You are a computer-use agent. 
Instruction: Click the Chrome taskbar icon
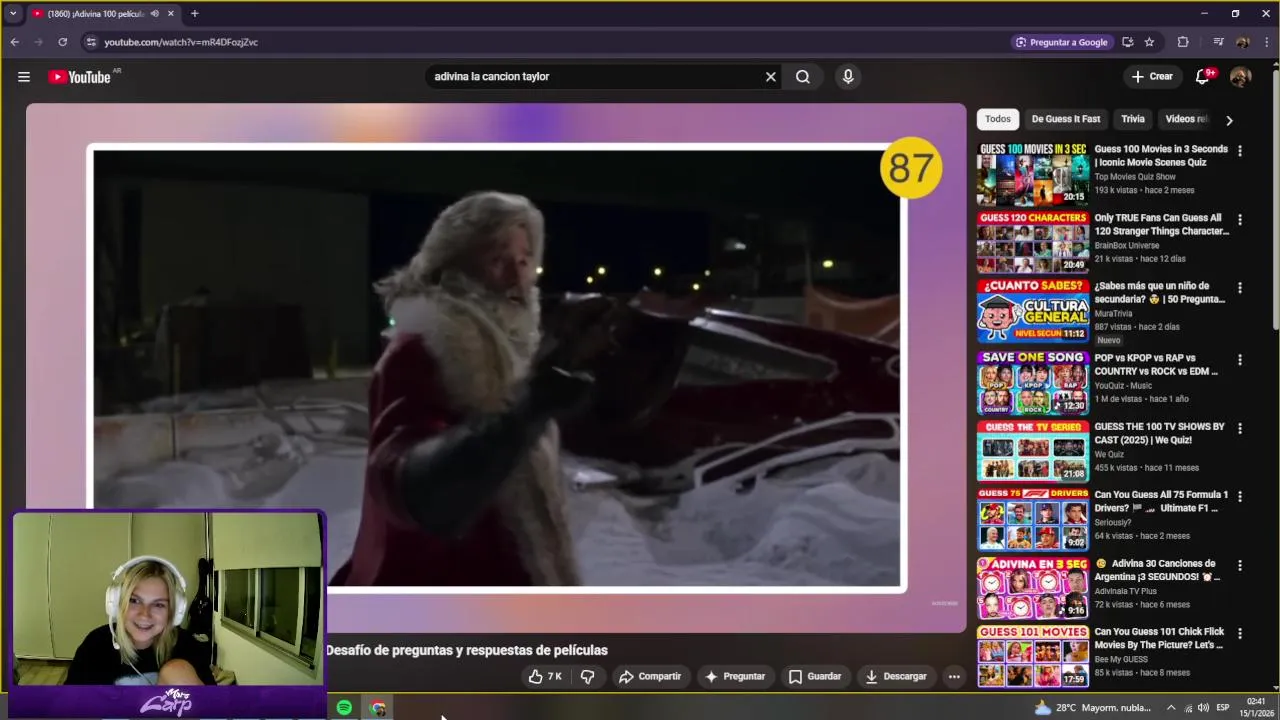(x=377, y=708)
